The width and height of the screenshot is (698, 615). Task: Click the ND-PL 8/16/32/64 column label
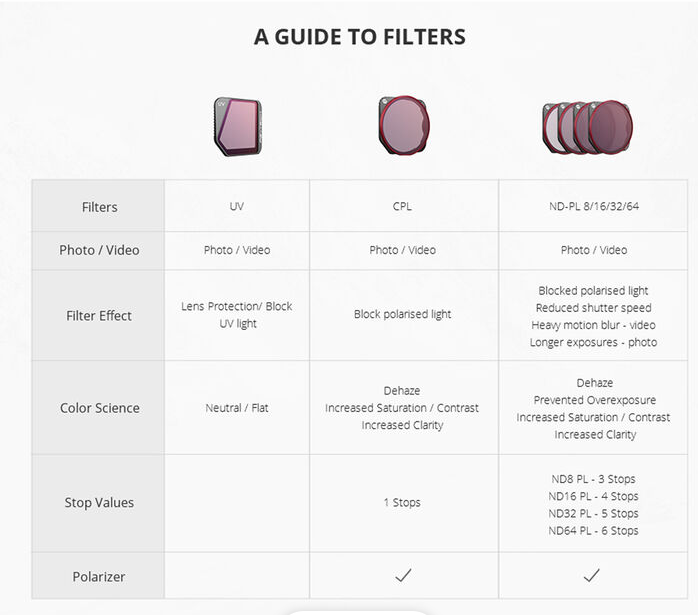point(594,207)
